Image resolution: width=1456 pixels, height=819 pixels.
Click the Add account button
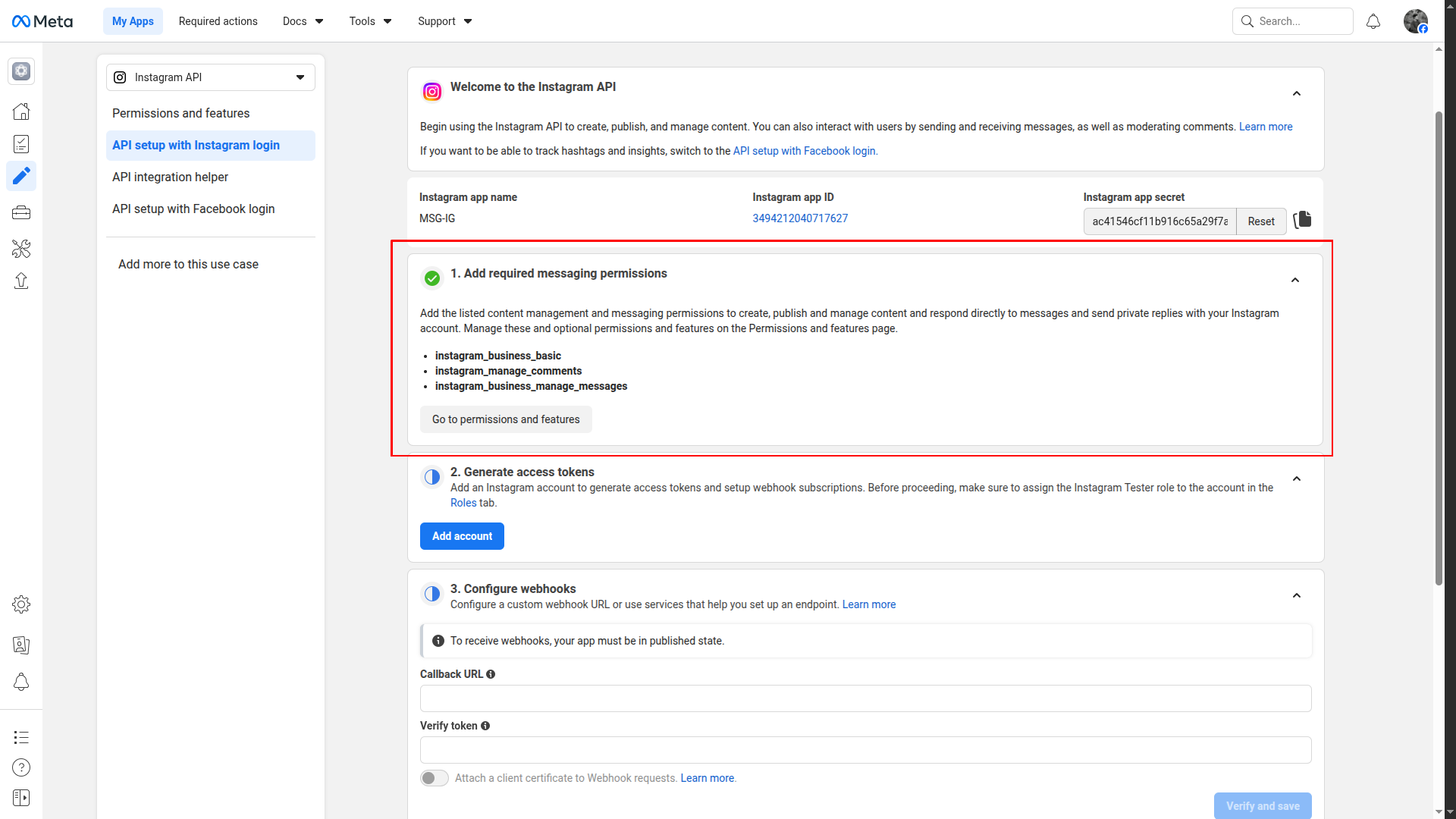(461, 536)
